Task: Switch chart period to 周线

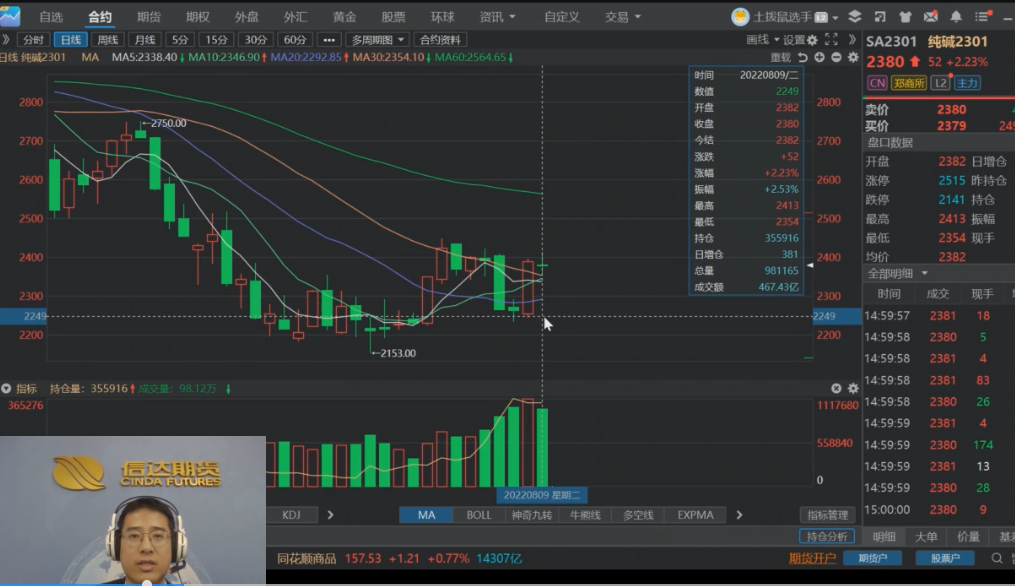Action: pos(105,40)
